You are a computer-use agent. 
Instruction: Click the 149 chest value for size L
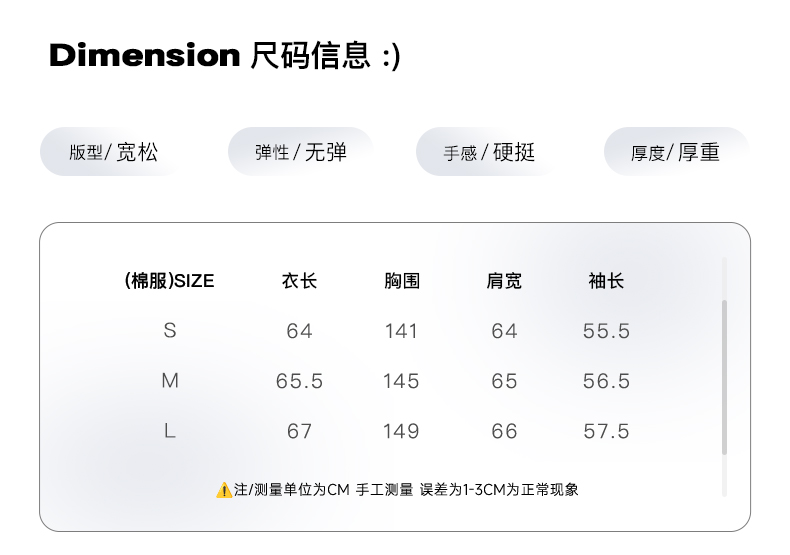[x=401, y=431]
